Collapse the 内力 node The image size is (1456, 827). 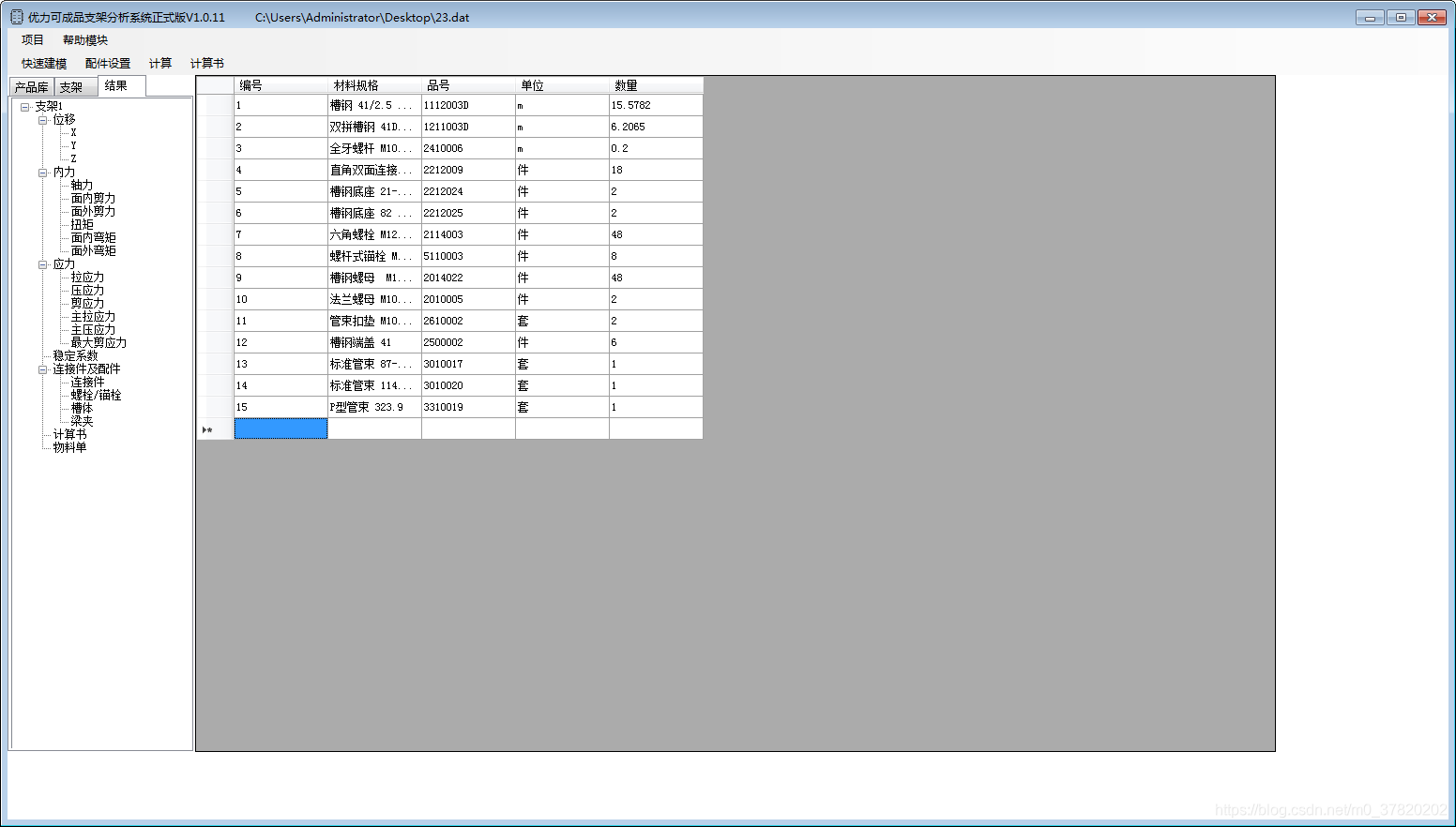(42, 173)
